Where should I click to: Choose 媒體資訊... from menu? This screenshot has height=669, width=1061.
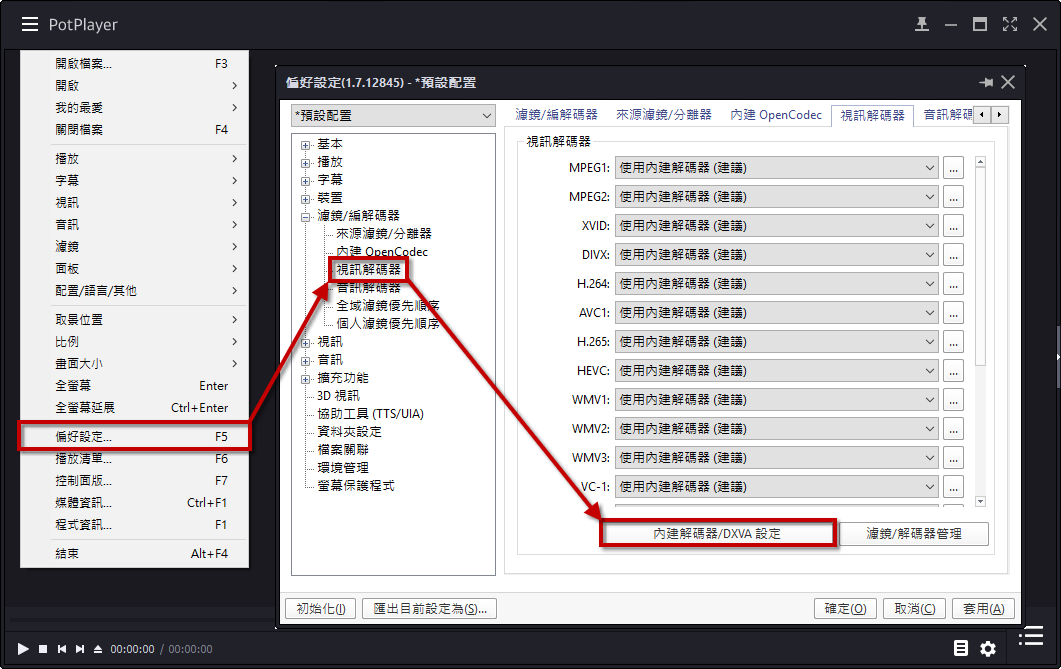tap(135, 503)
